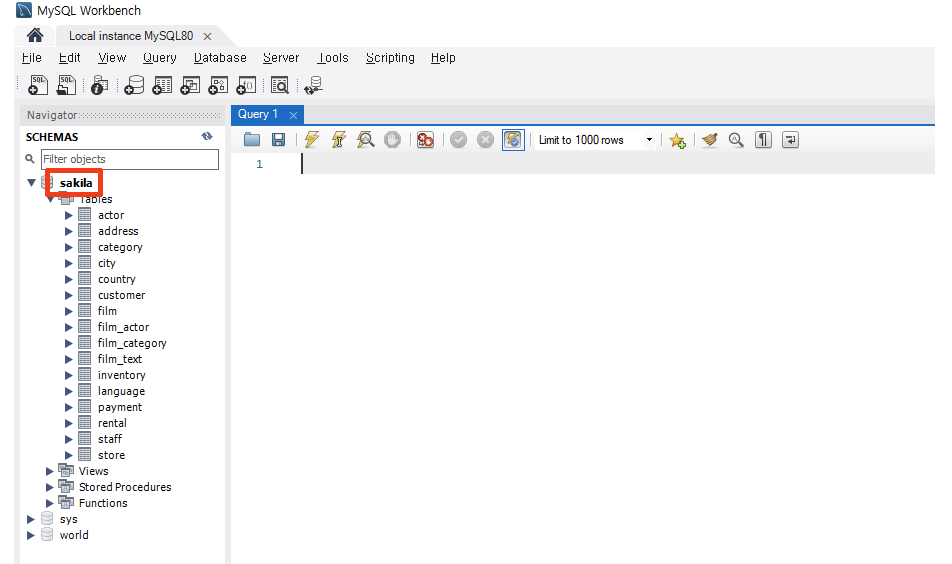Open the Server menu
952x564 pixels.
click(x=281, y=58)
